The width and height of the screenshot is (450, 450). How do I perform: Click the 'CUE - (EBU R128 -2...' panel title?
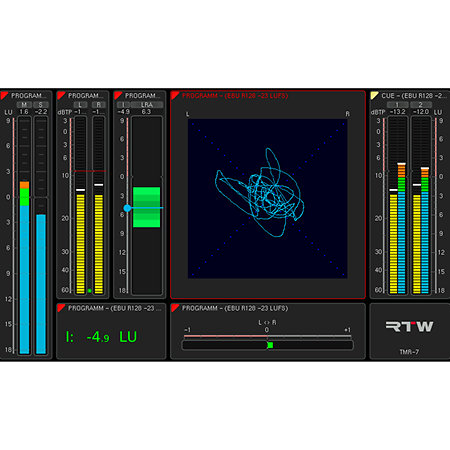(414, 96)
